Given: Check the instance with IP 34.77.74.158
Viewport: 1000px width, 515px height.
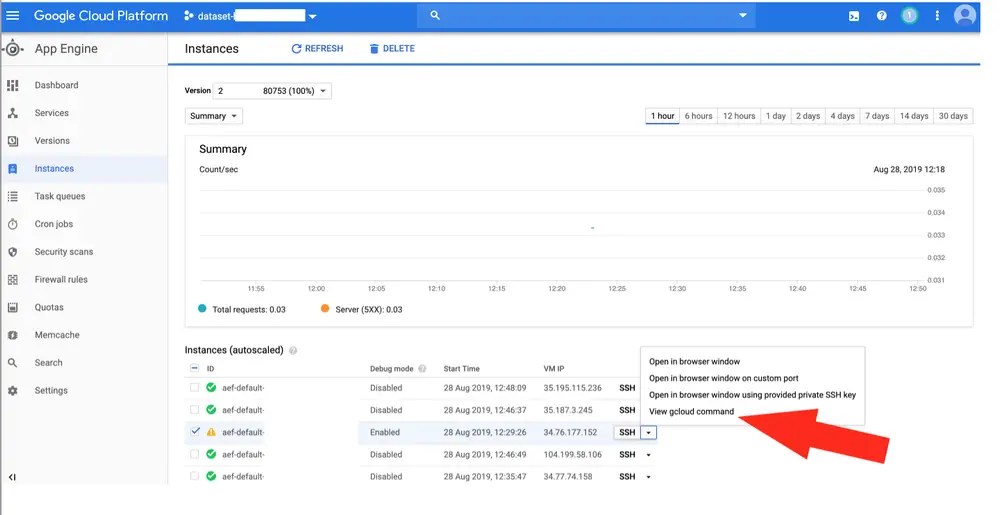Looking at the screenshot, I should click(x=195, y=476).
